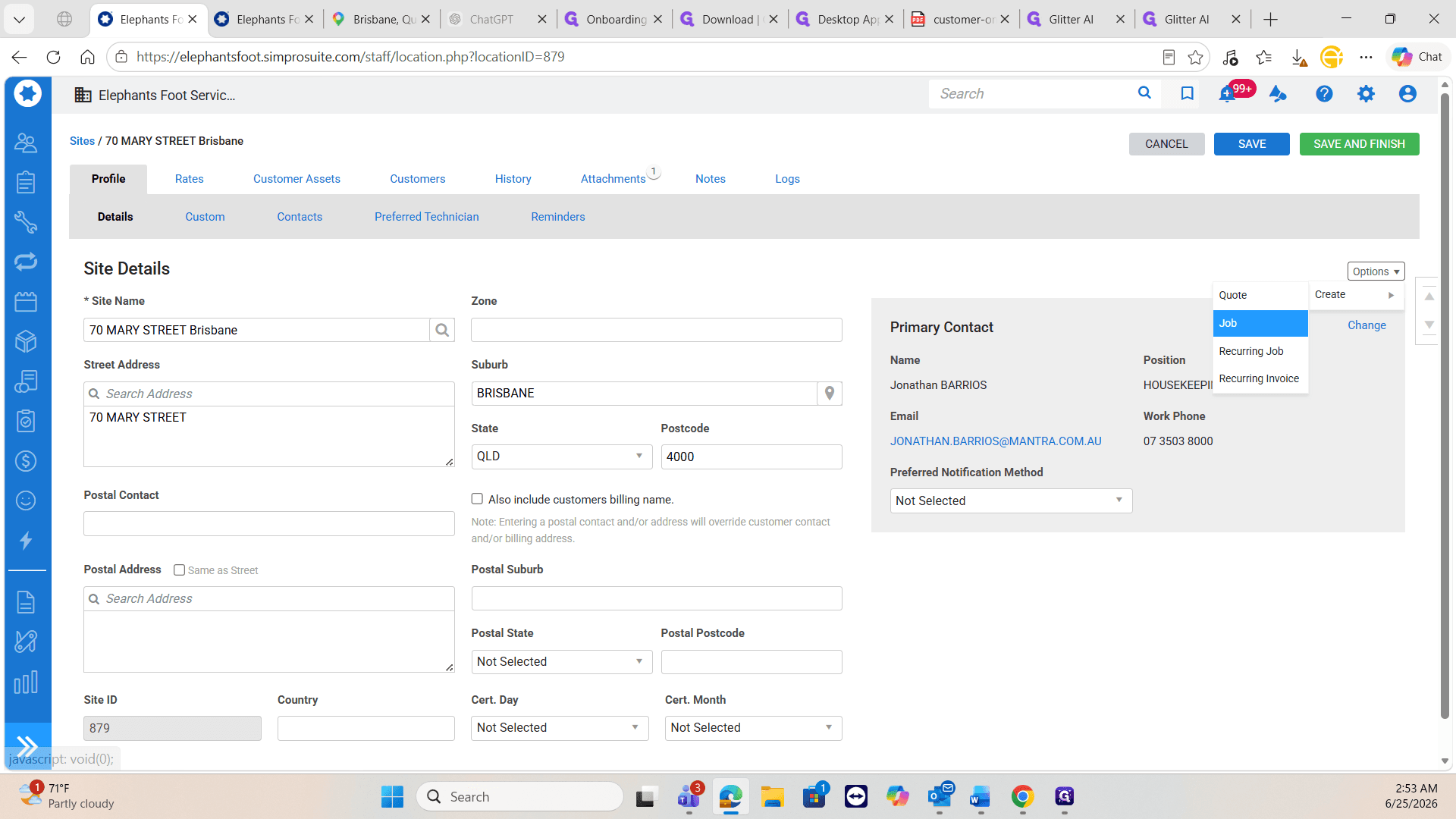Open the Cert. Day dropdown
Viewport: 1456px width, 819px height.
560,728
